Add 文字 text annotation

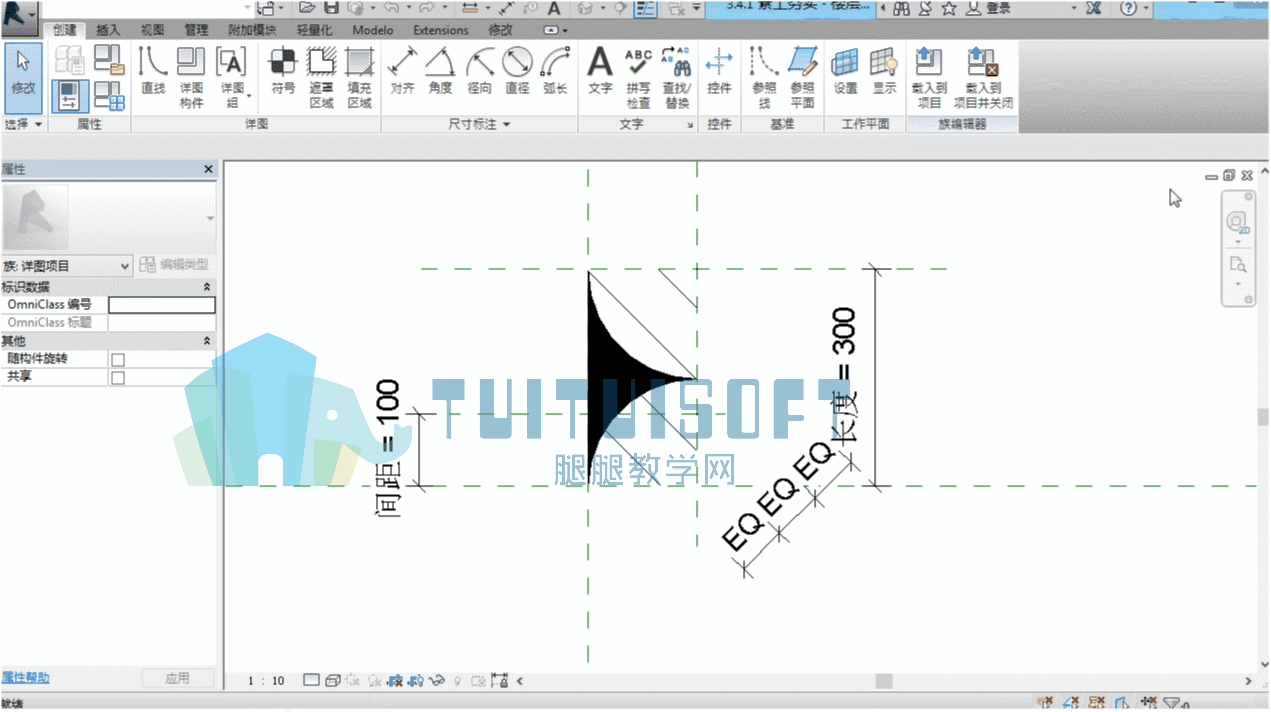click(600, 72)
